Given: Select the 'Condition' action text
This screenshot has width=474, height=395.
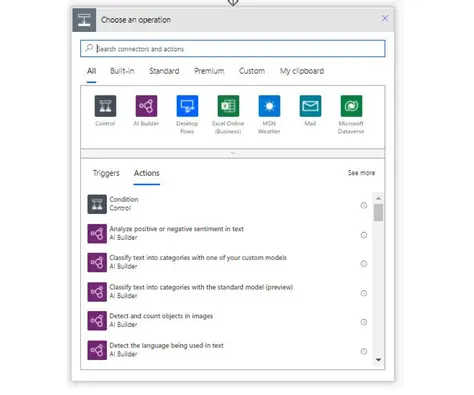Looking at the screenshot, I should pos(124,199).
